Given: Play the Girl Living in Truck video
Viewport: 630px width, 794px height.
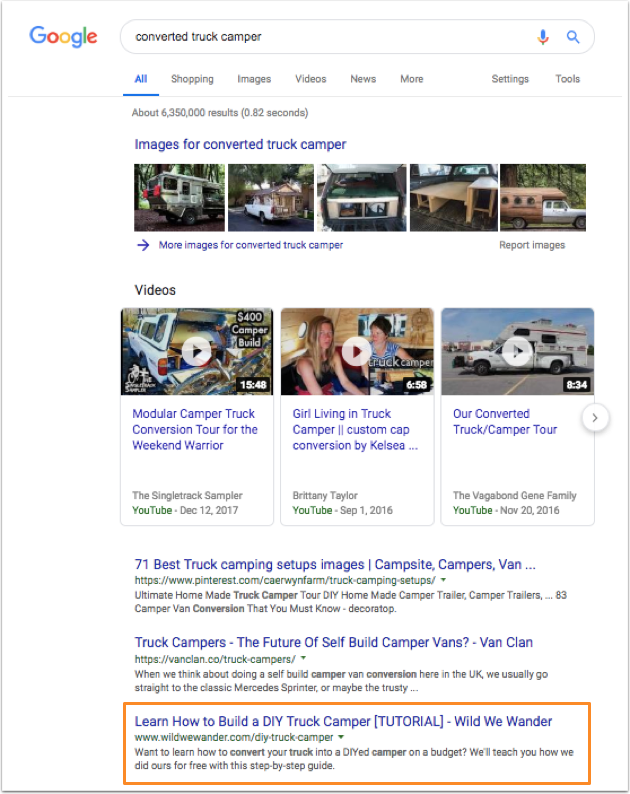Looking at the screenshot, I should 357,351.
